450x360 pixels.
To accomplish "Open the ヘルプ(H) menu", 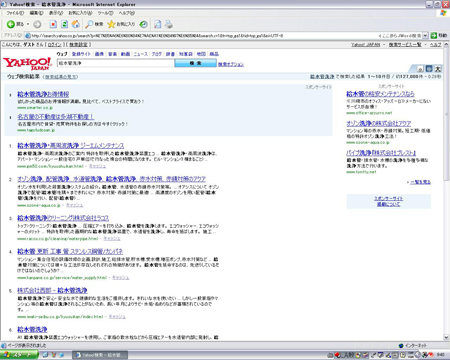I will [127, 13].
